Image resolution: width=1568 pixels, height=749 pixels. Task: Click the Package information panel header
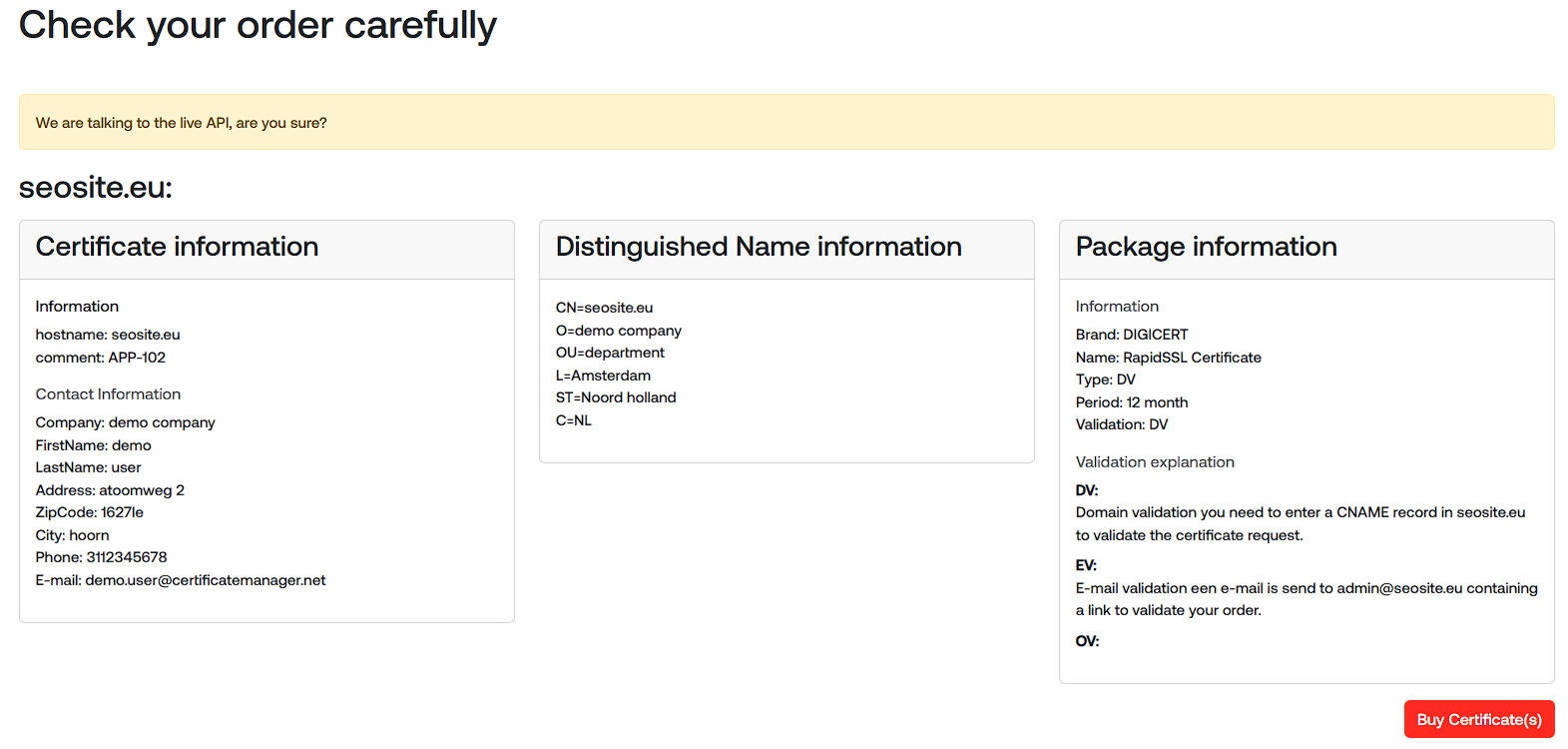[1206, 247]
